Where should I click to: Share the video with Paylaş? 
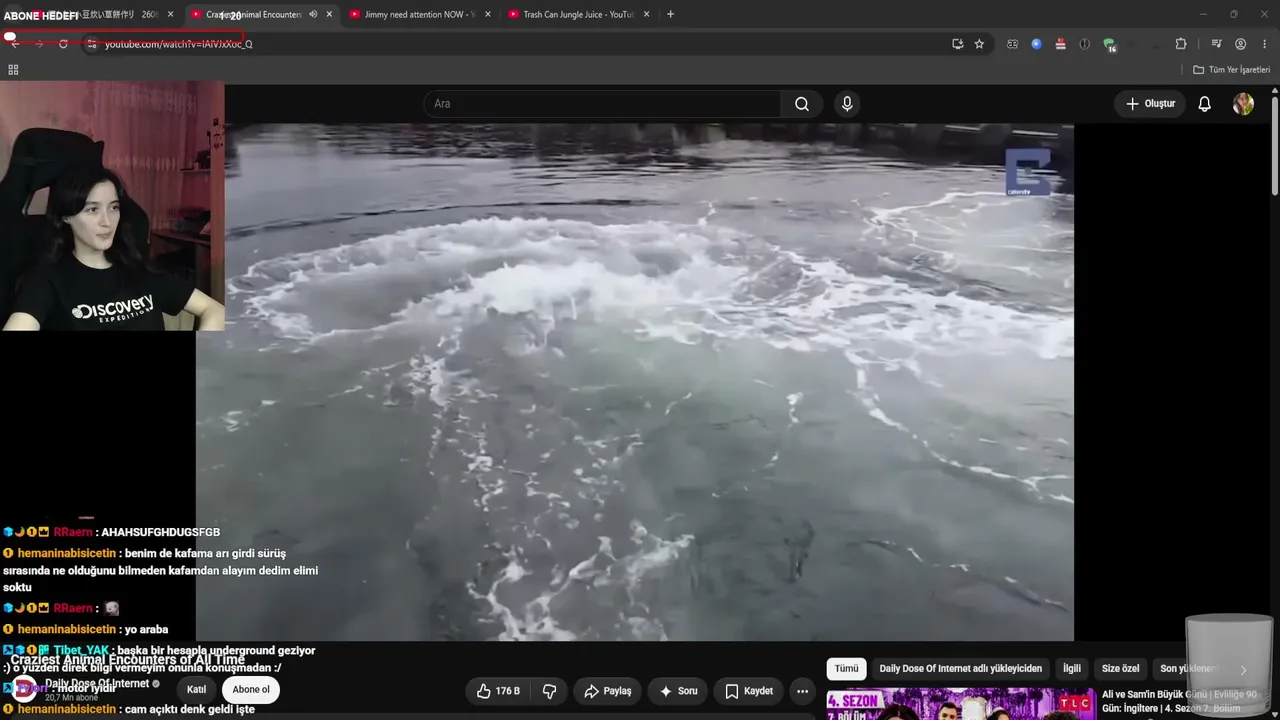(x=608, y=691)
